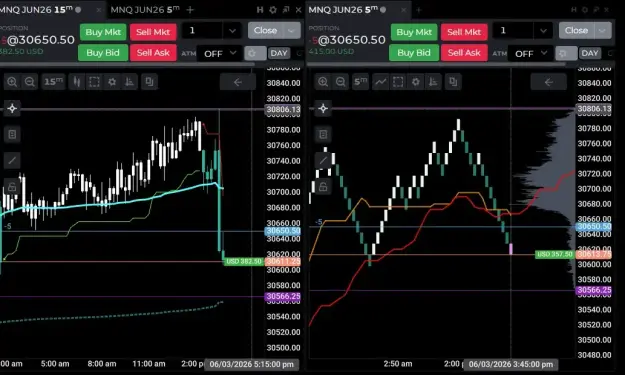Click Buy Mkt in left order panel

click(103, 32)
